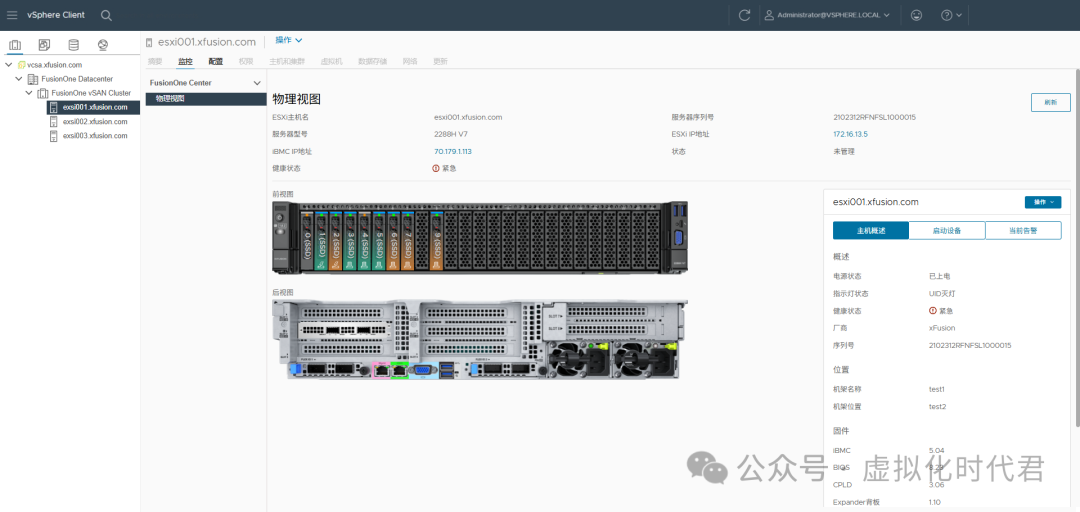Select 物理视图 in the side menu
The height and width of the screenshot is (512, 1080).
(206, 99)
